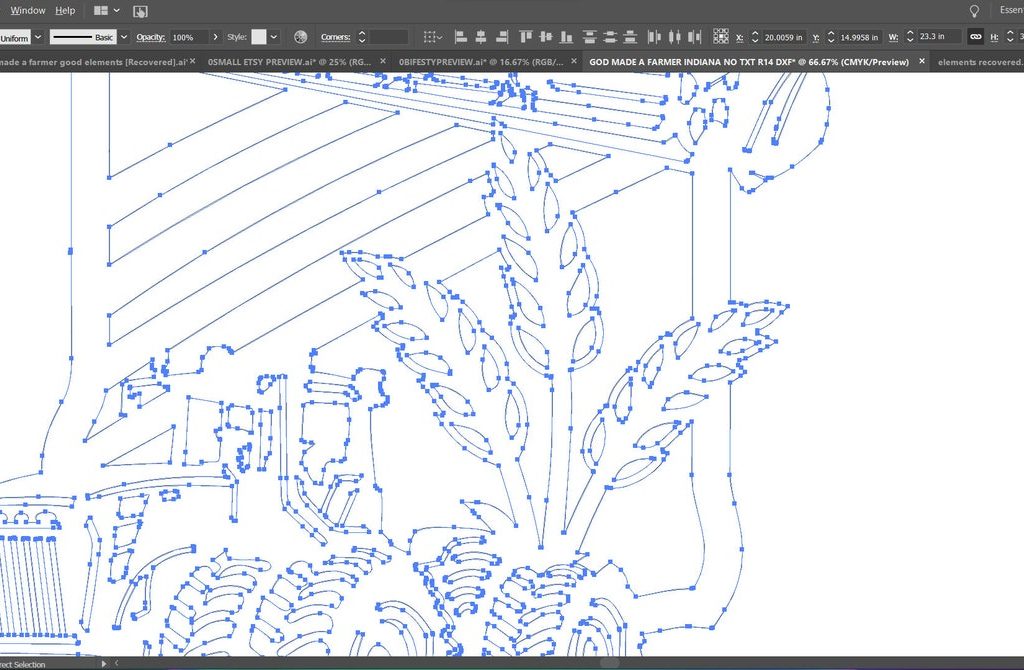Click the Corners panel link label
Image resolution: width=1024 pixels, height=670 pixels.
(x=335, y=37)
